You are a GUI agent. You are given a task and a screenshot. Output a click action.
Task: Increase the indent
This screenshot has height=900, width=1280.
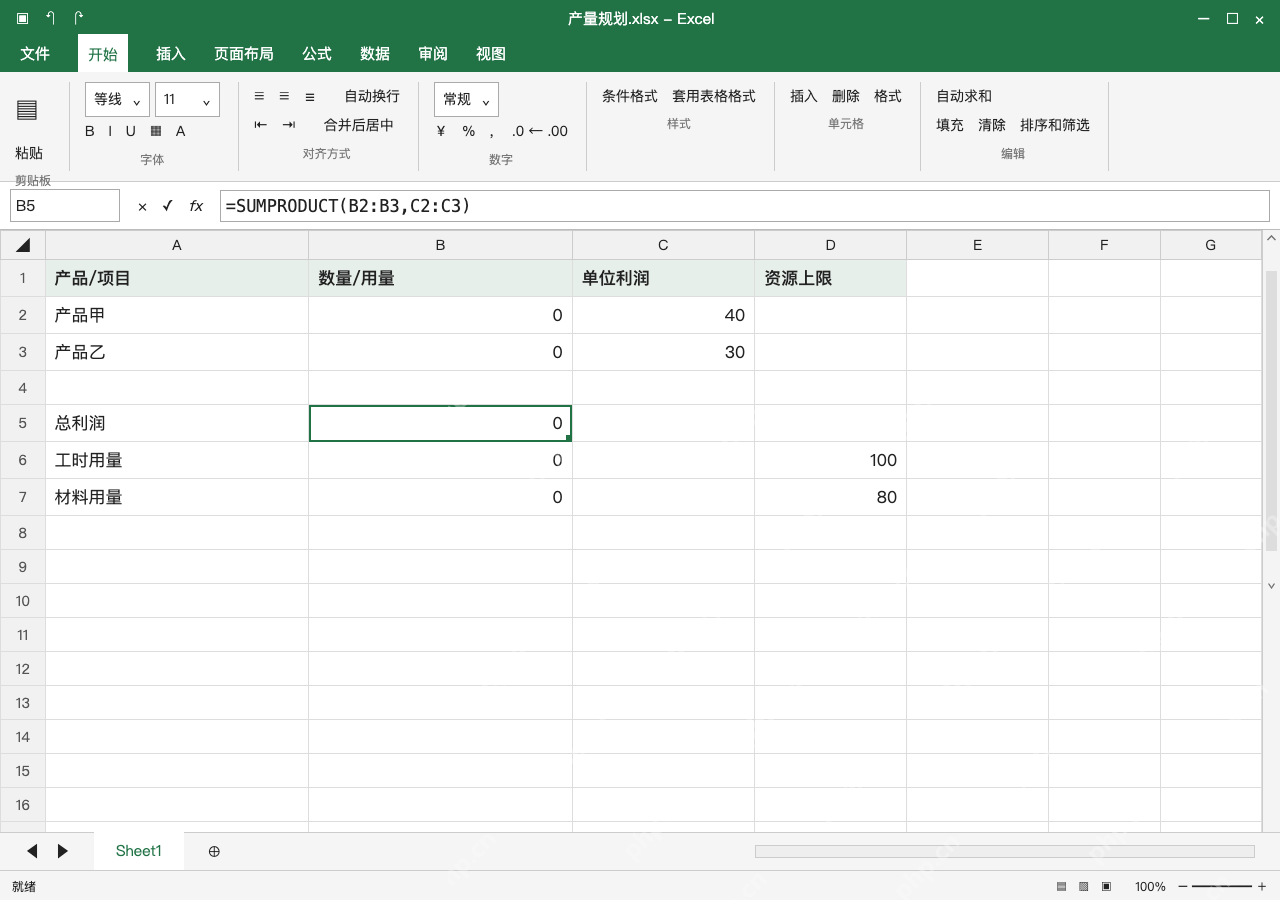click(289, 125)
